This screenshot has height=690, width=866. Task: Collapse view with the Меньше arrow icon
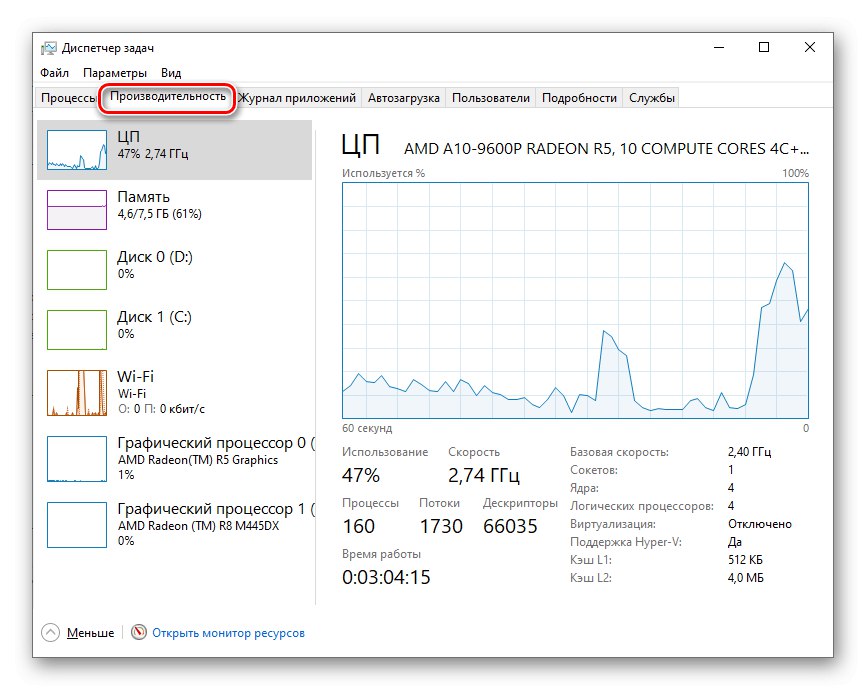50,633
